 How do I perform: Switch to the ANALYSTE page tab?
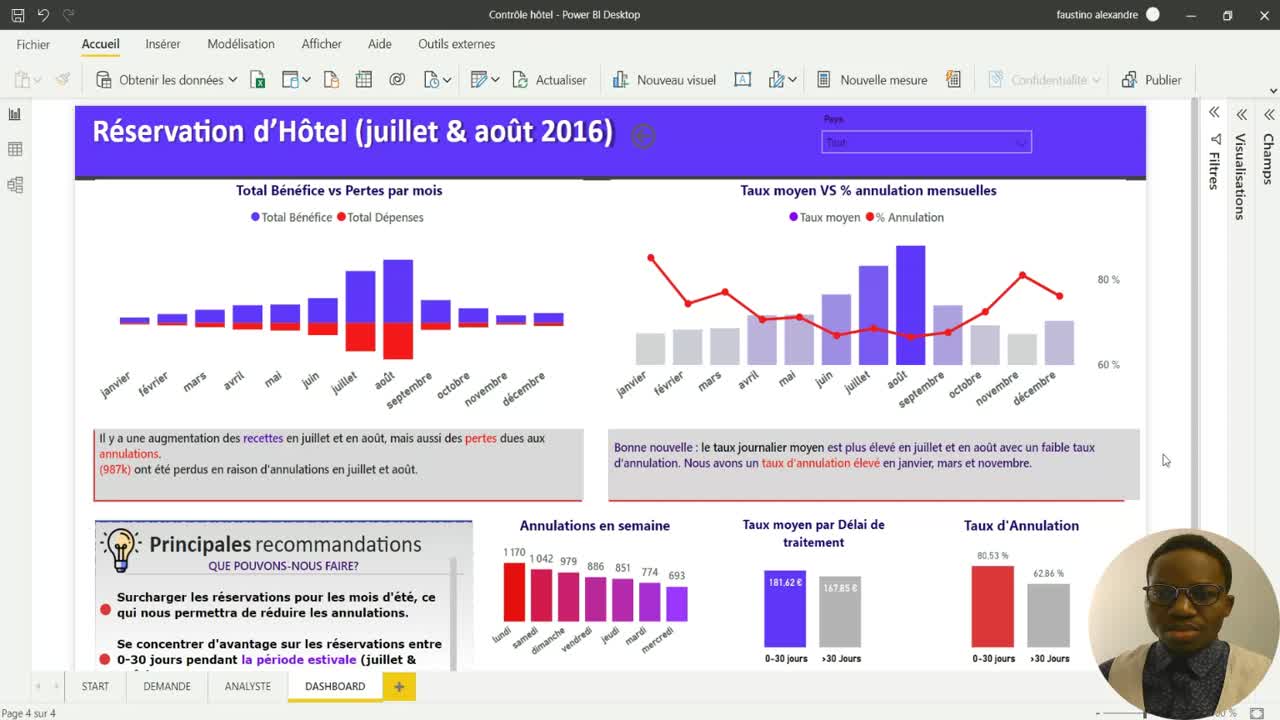[x=247, y=686]
